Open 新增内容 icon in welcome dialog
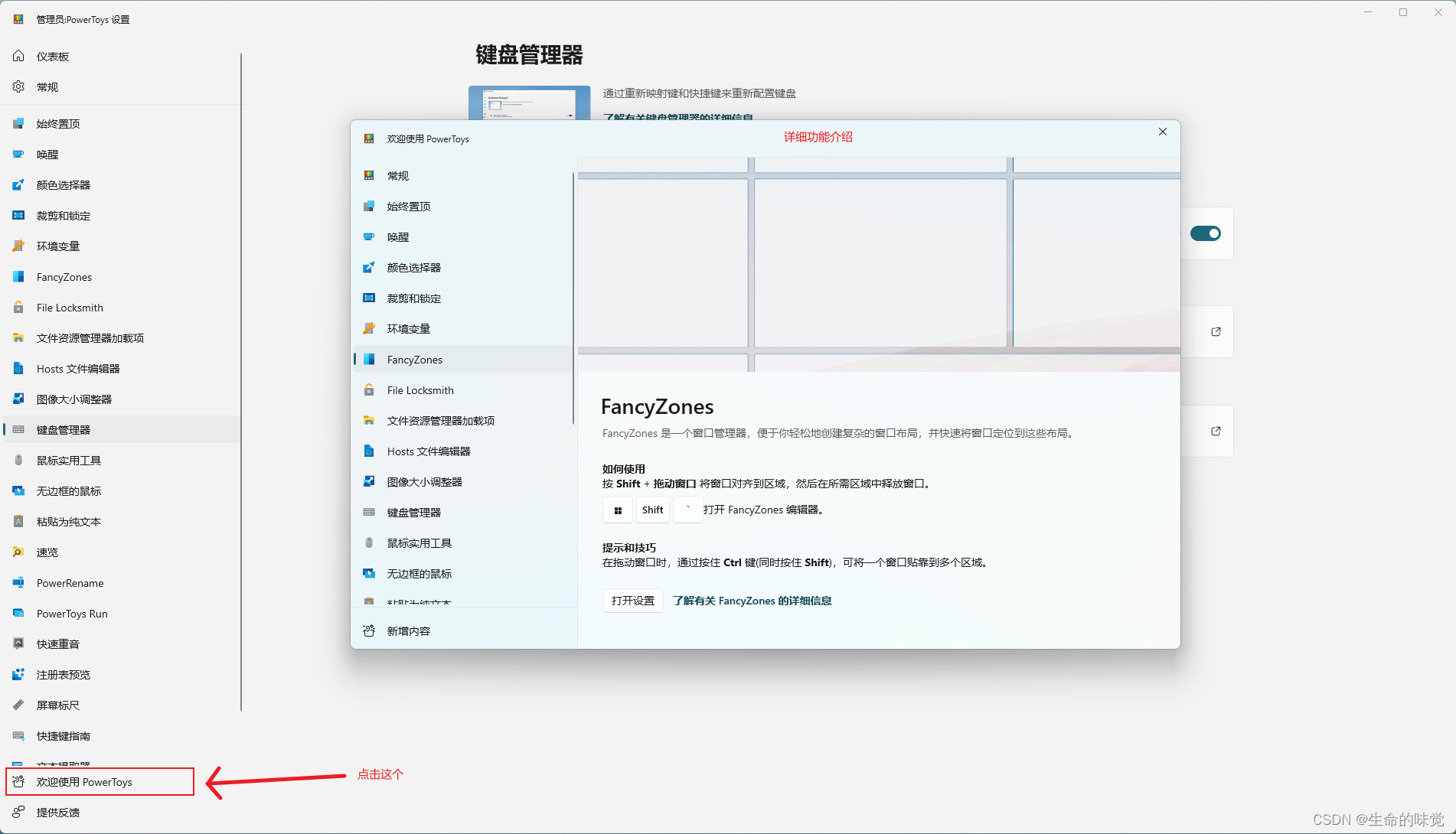This screenshot has height=834, width=1456. 369,630
